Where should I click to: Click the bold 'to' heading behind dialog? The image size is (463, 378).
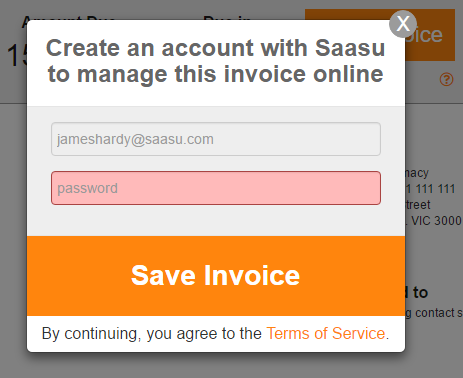pyautogui.click(x=420, y=292)
